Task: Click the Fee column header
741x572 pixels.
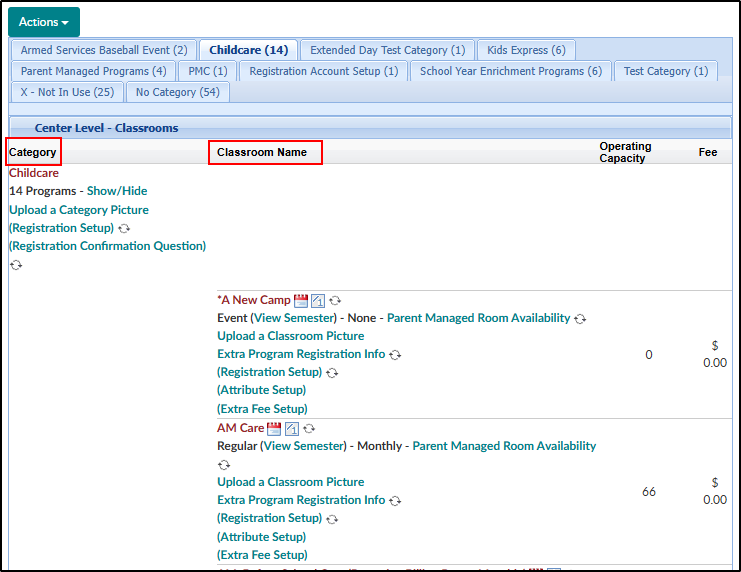Action: click(x=707, y=152)
